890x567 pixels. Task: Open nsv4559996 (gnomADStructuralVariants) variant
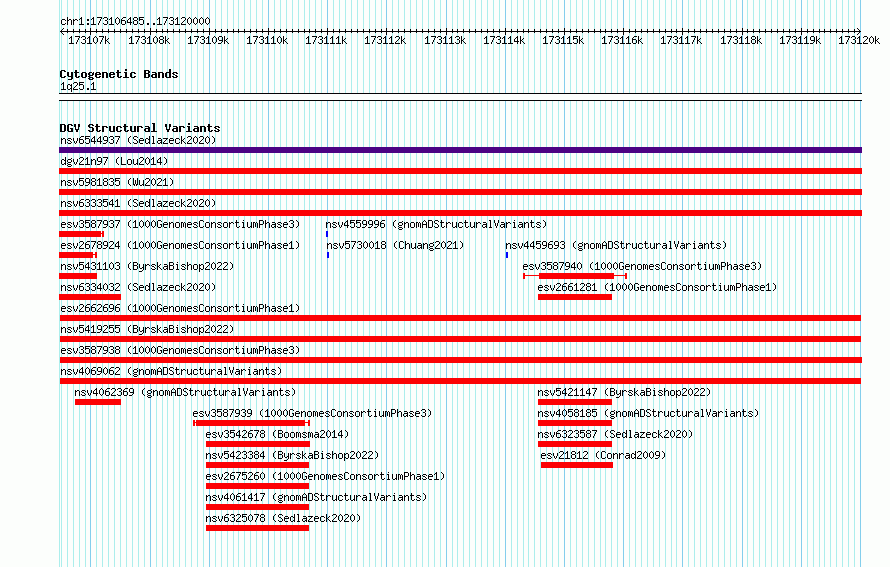tap(436, 224)
